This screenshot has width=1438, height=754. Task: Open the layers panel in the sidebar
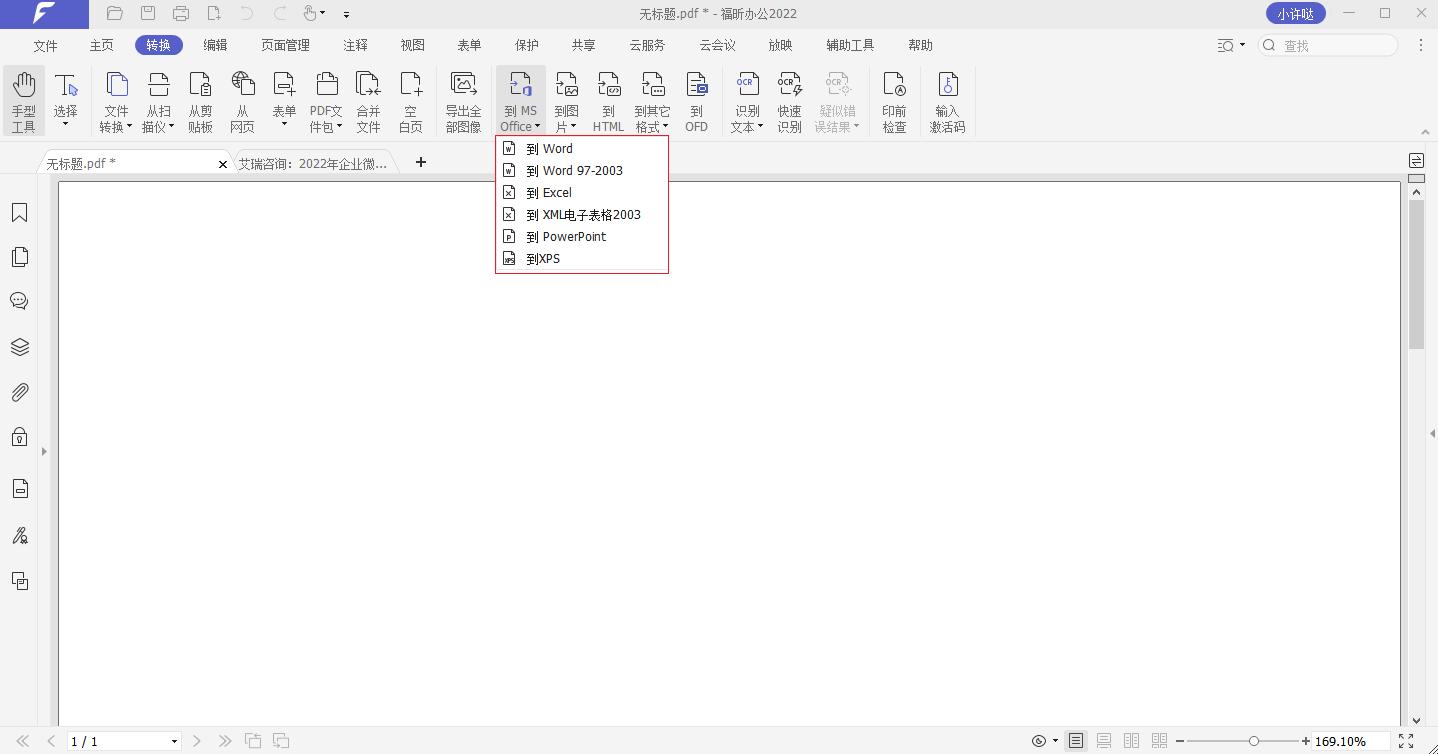19,347
